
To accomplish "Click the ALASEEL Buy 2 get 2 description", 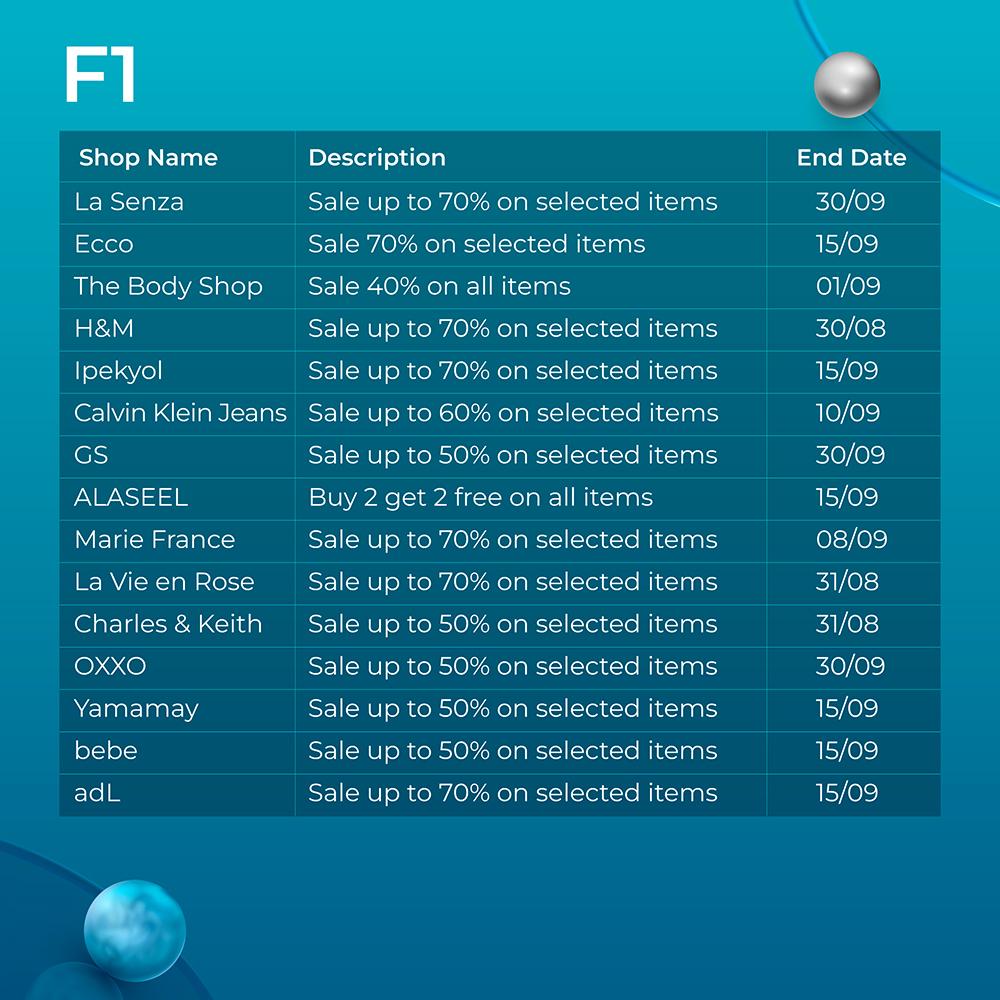I will pyautogui.click(x=481, y=497).
